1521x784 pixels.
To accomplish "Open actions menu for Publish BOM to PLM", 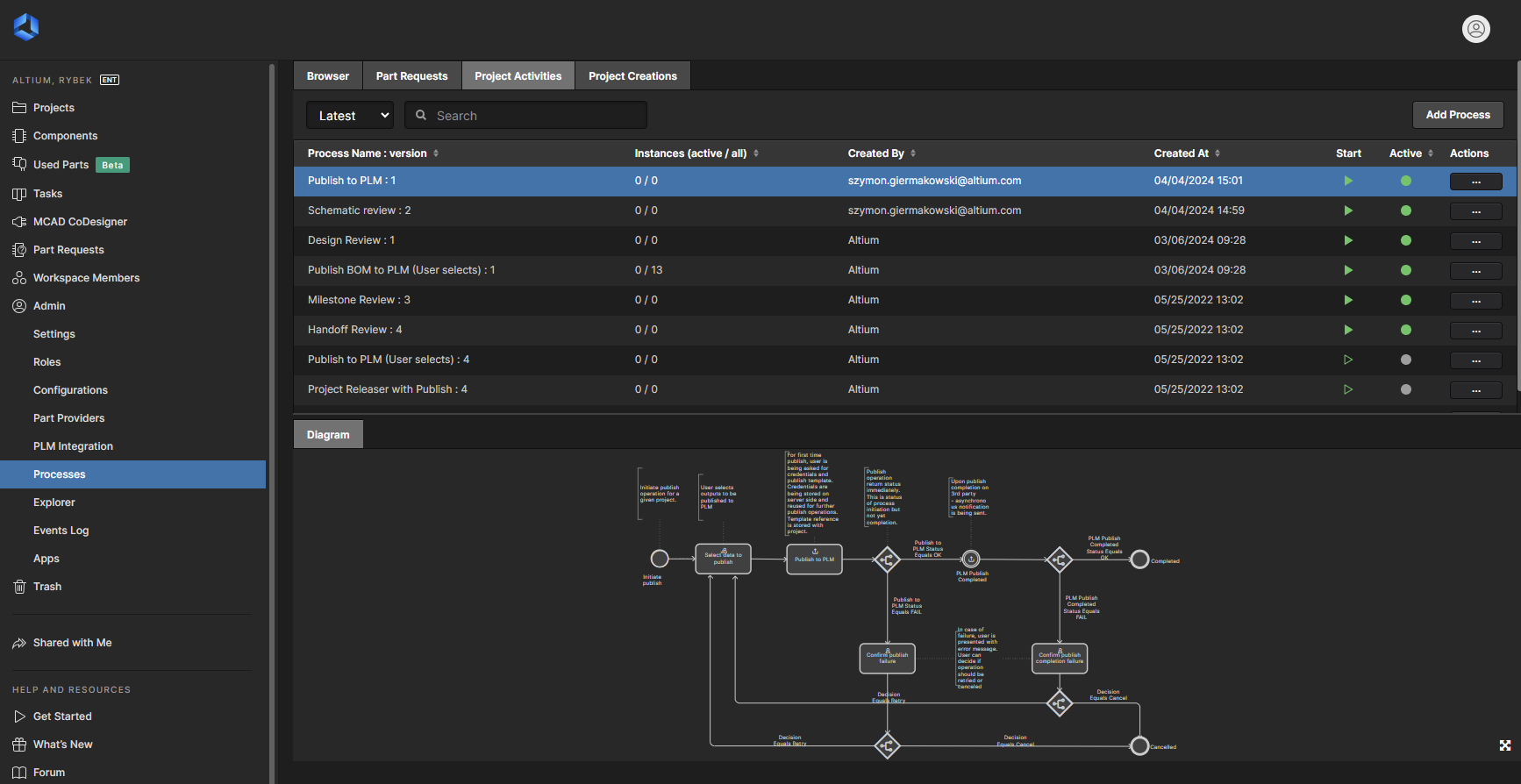I will [1476, 271].
